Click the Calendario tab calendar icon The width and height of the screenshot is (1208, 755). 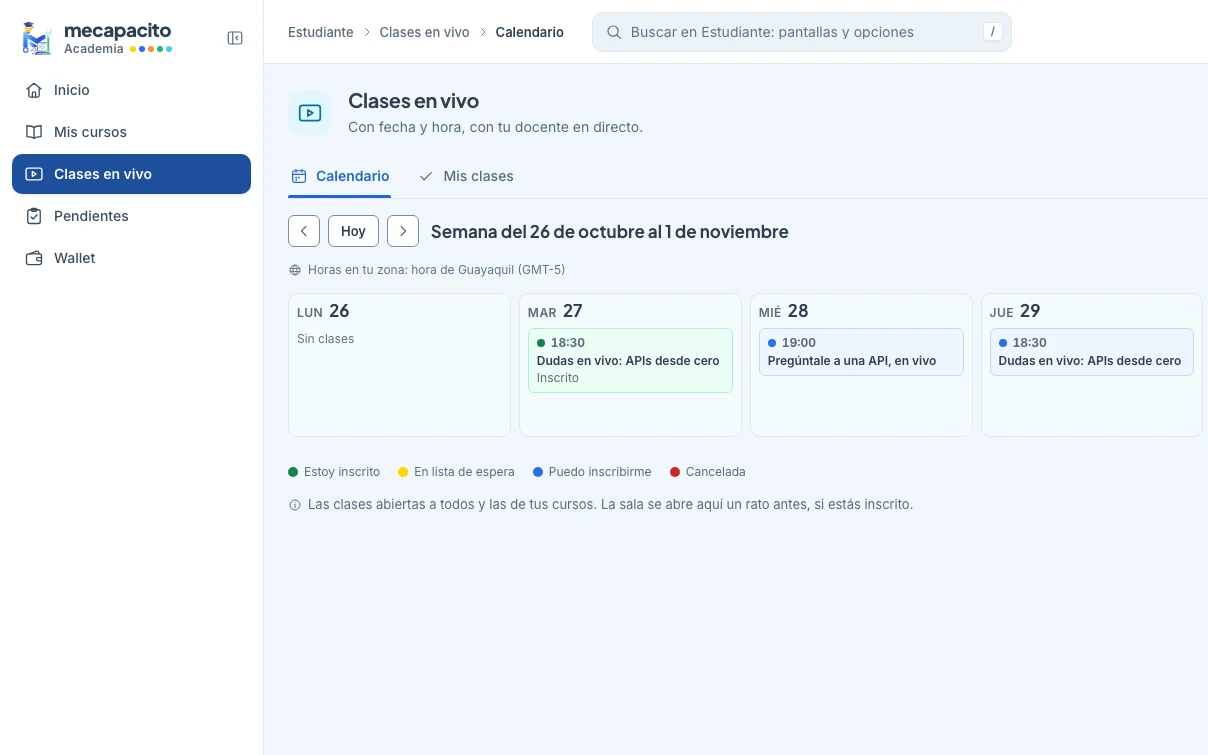[x=298, y=176]
